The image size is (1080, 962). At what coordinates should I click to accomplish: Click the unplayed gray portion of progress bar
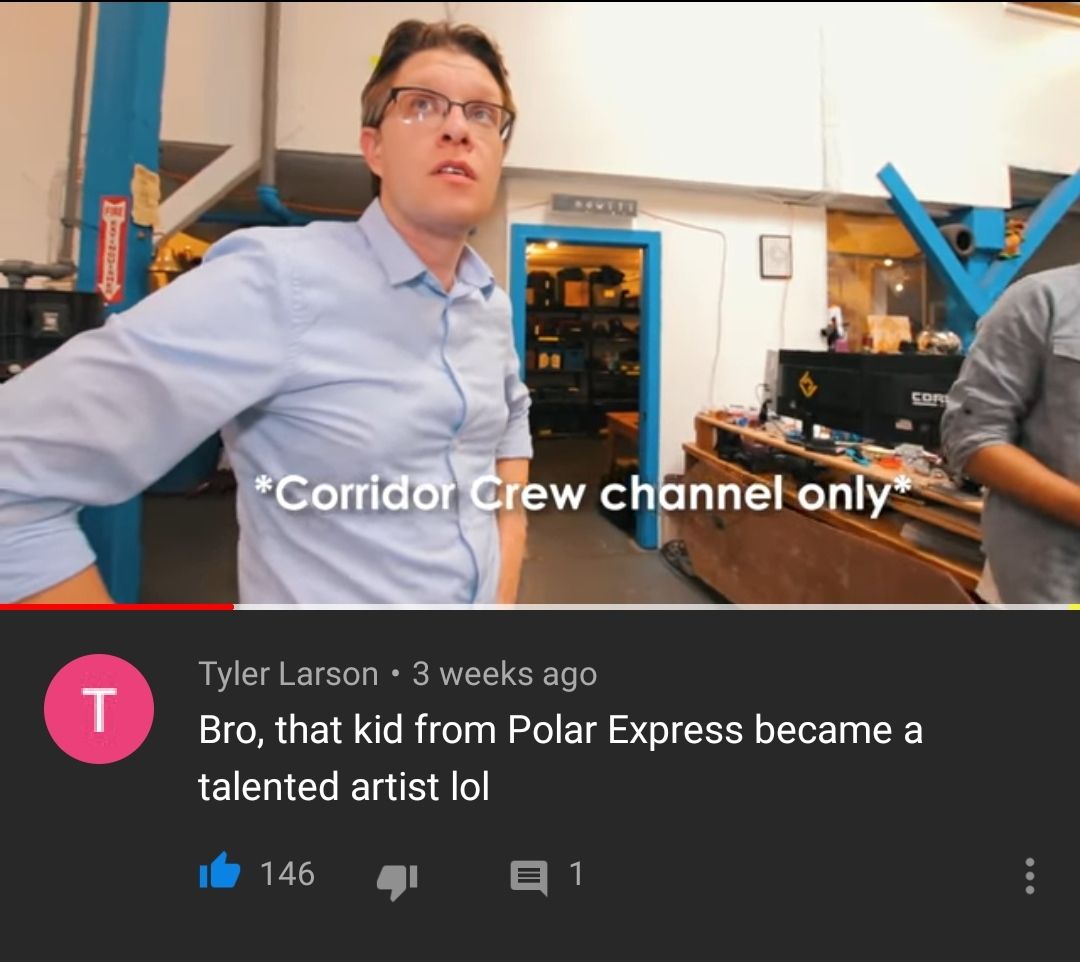651,607
